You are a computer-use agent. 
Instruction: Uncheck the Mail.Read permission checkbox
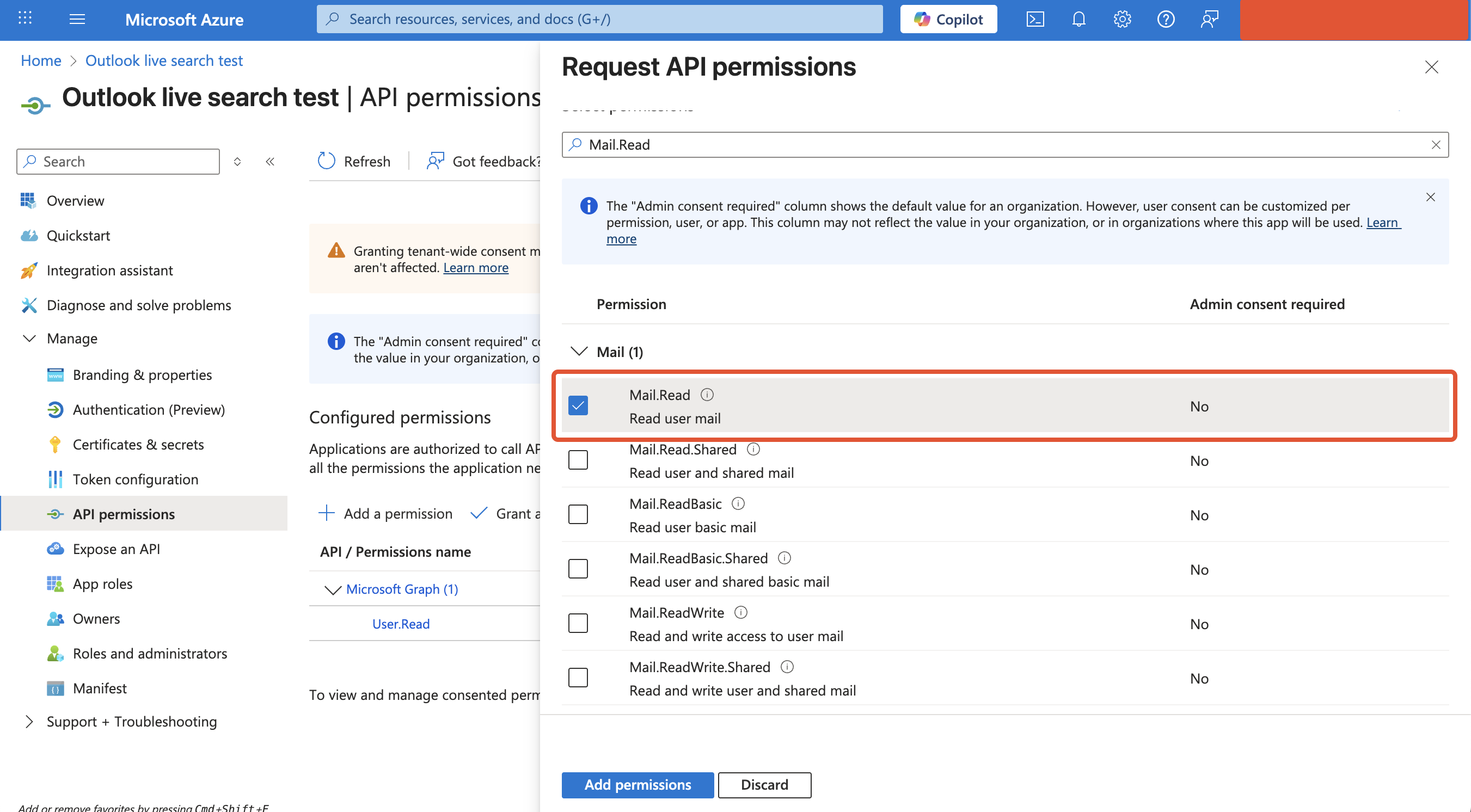click(x=578, y=406)
